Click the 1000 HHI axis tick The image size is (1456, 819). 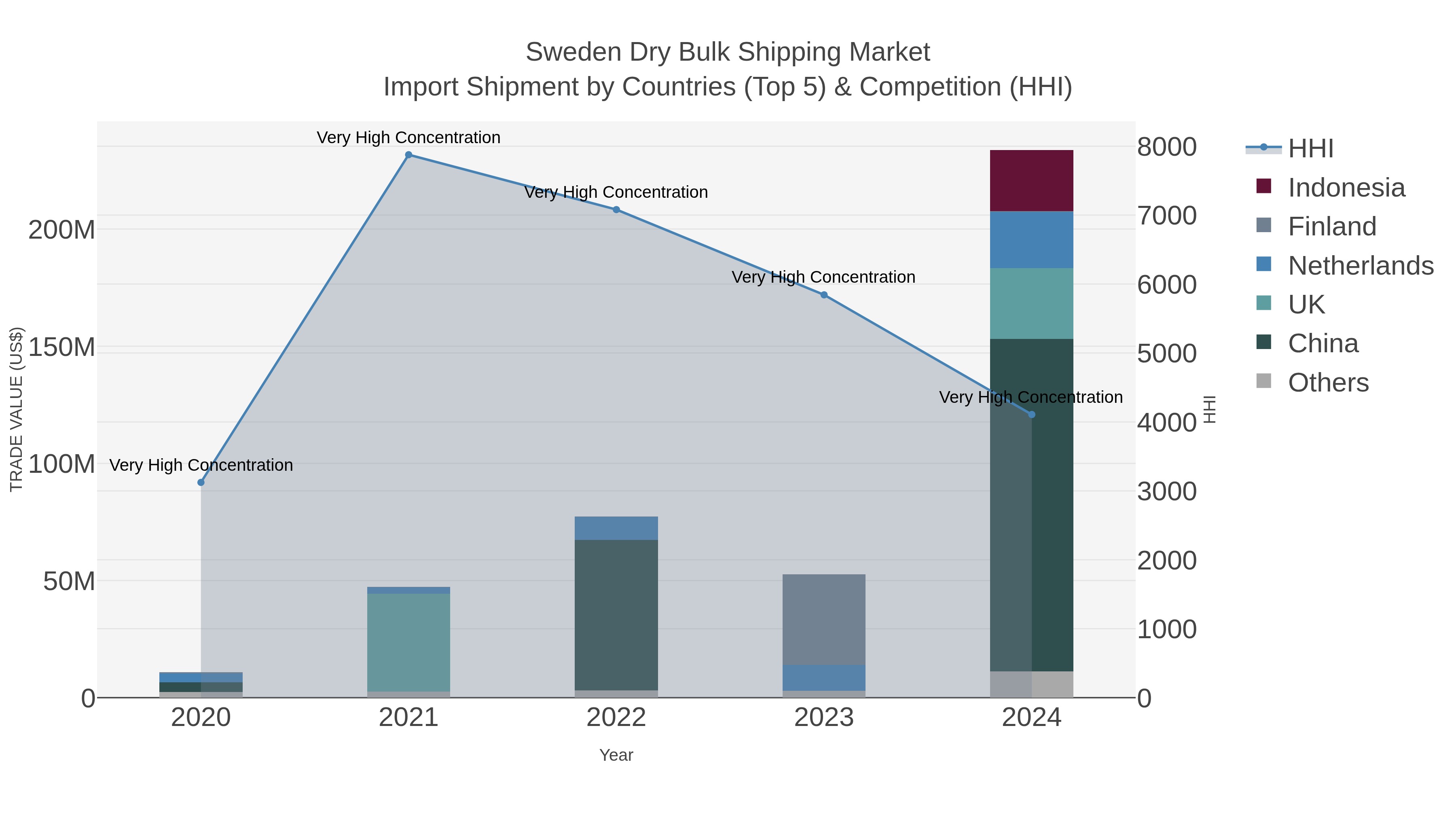[1166, 630]
